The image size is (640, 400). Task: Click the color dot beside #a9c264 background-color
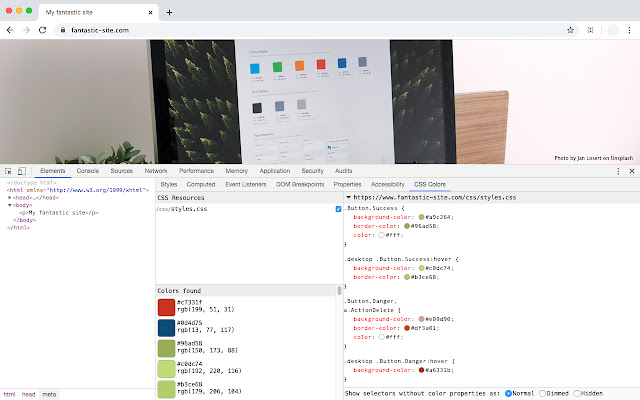pyautogui.click(x=422, y=217)
